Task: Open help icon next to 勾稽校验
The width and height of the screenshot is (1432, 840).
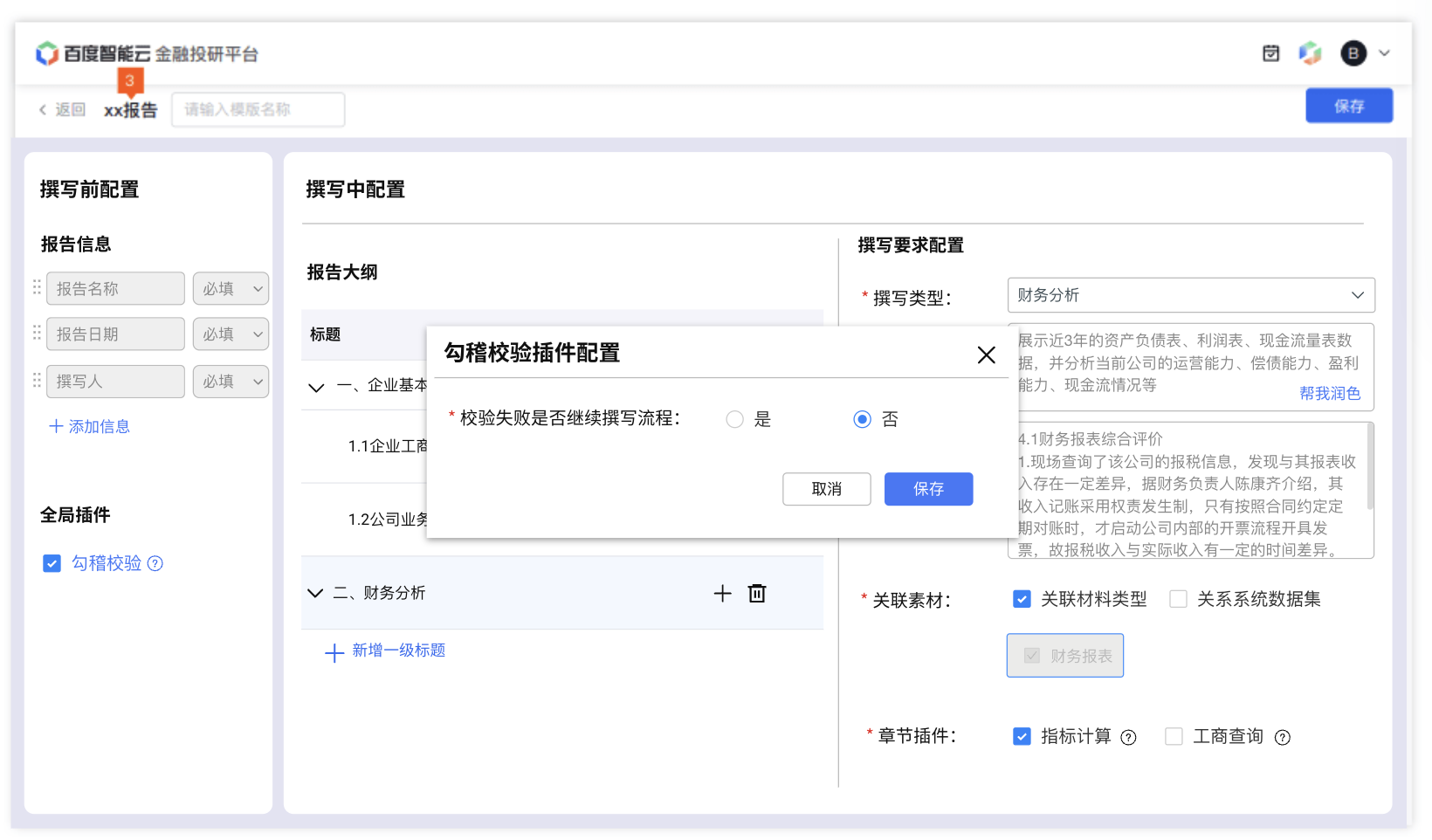Action: tap(155, 563)
